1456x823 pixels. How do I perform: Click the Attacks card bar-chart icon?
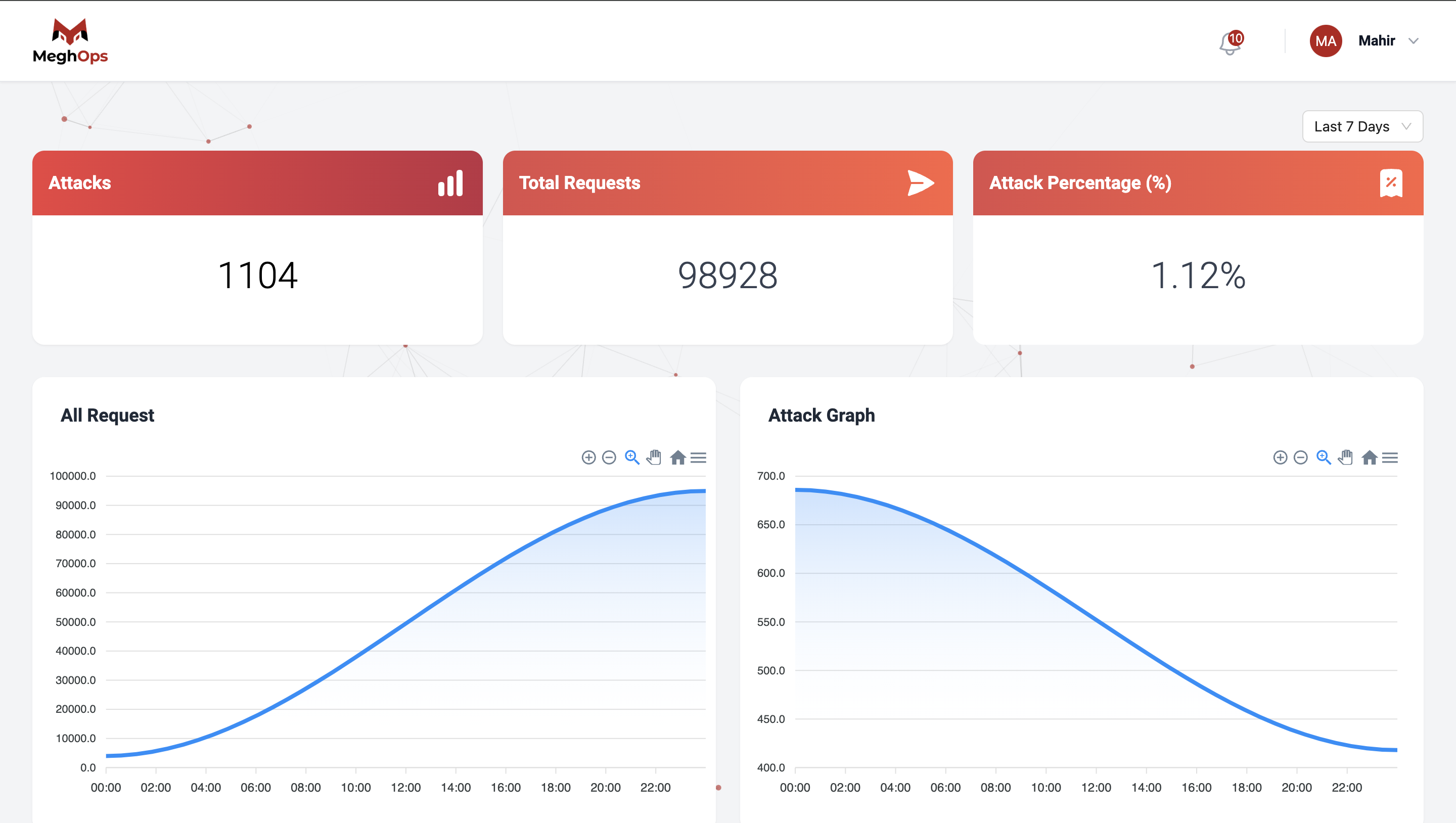pyautogui.click(x=450, y=183)
